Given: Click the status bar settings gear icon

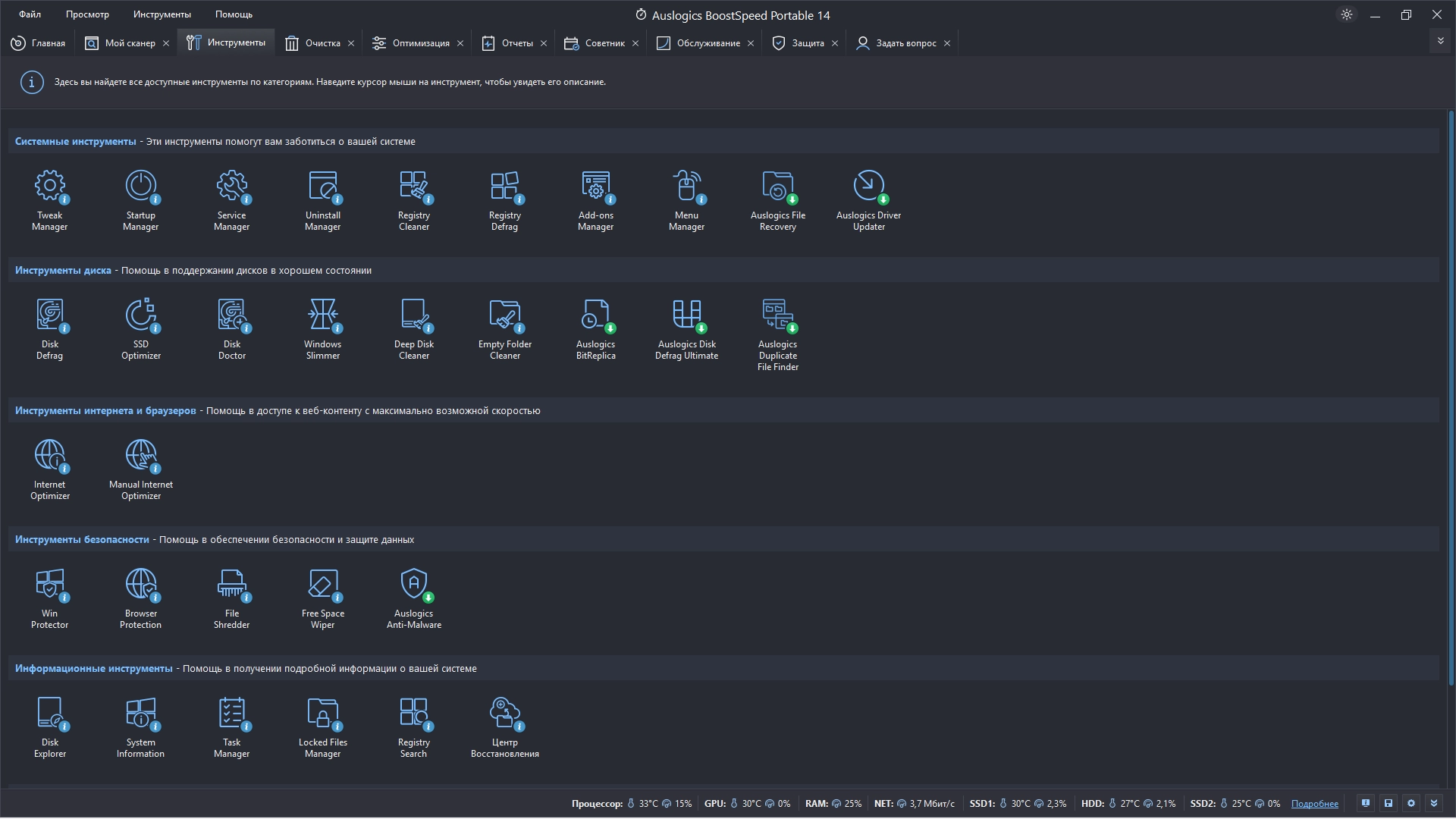Looking at the screenshot, I should click(1411, 803).
